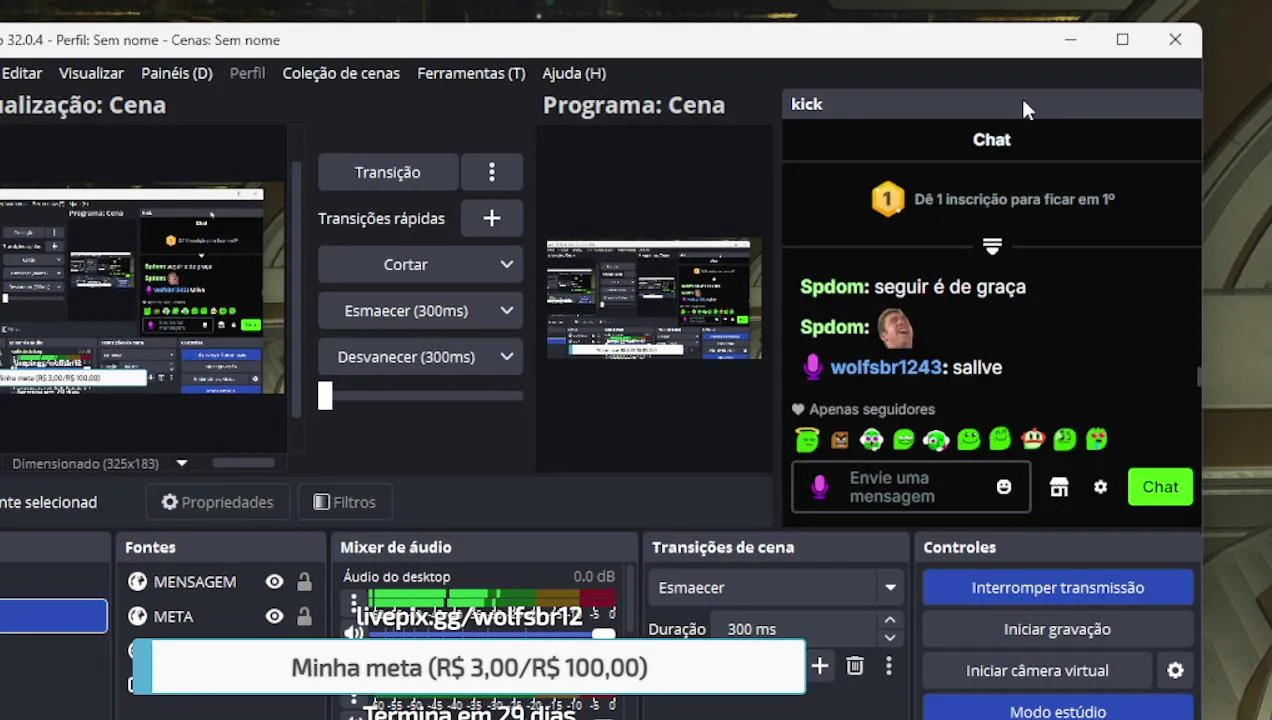Screen dimensions: 1272x720
Task: Open the Ferramentas (T) menu
Action: [471, 73]
